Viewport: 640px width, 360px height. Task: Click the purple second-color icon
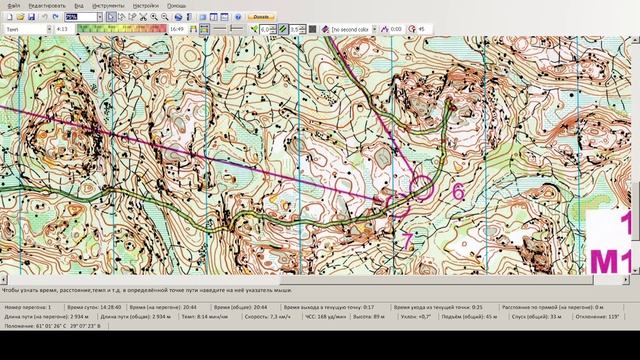[325, 29]
